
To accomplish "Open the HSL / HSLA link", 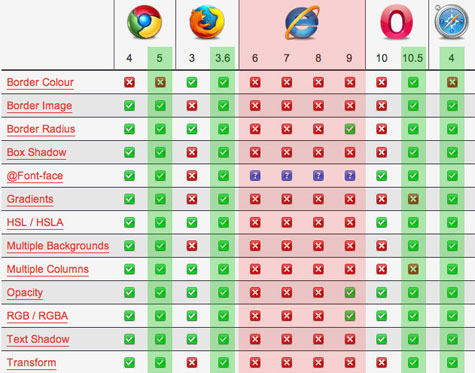I will point(35,222).
